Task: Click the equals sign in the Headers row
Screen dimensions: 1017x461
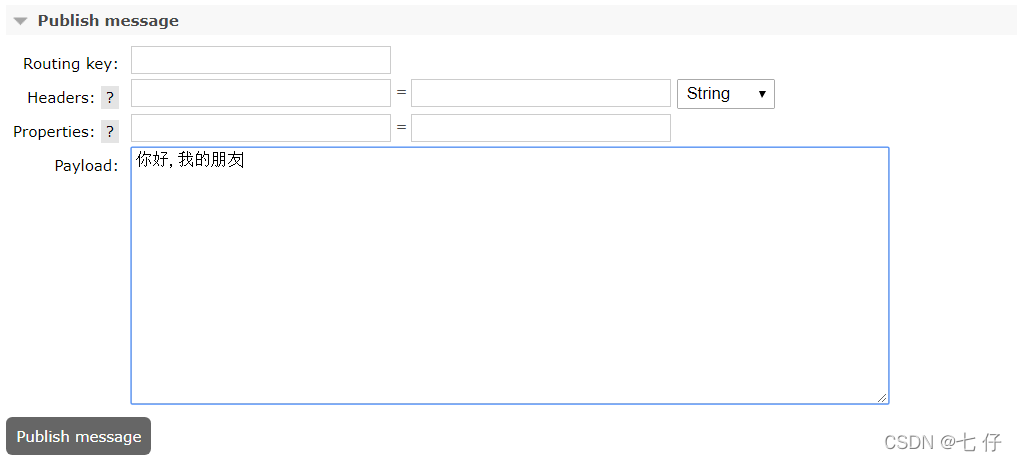Action: (x=401, y=92)
